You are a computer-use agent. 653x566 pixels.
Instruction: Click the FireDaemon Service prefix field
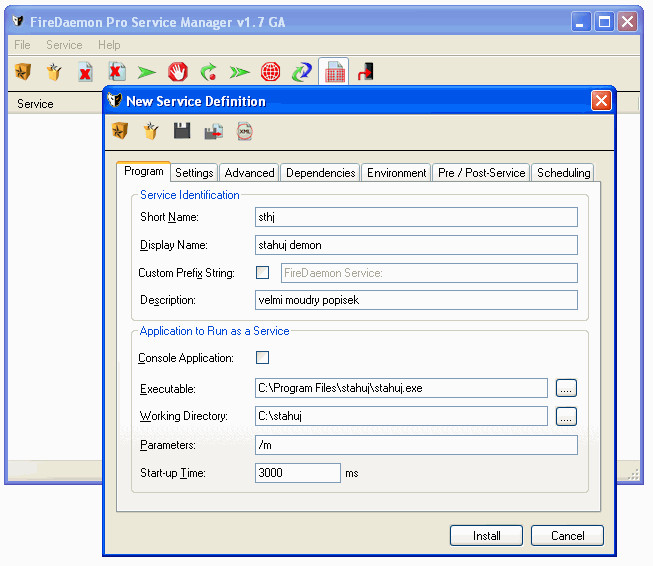click(429, 273)
